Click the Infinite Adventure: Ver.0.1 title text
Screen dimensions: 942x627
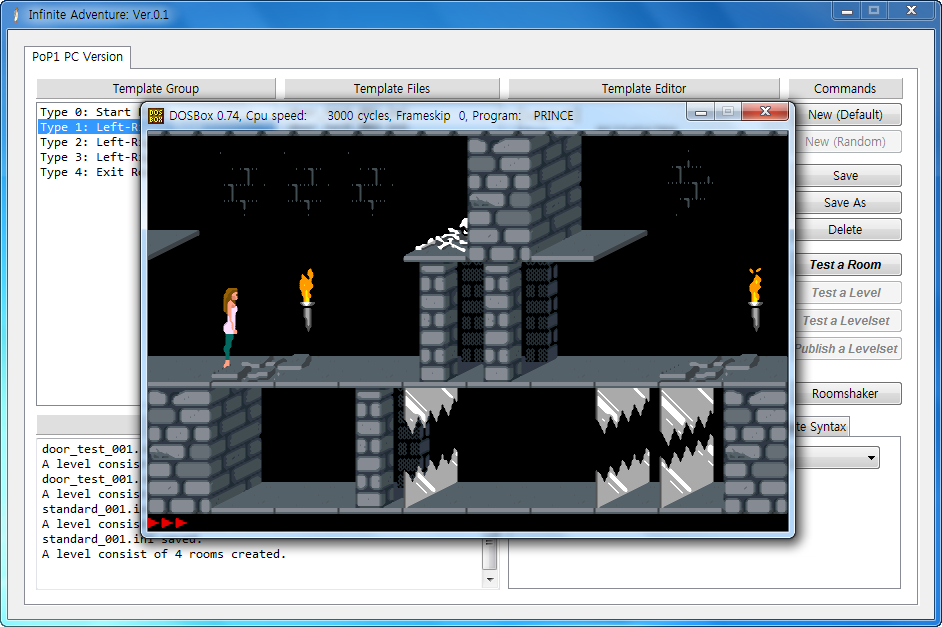coord(99,14)
